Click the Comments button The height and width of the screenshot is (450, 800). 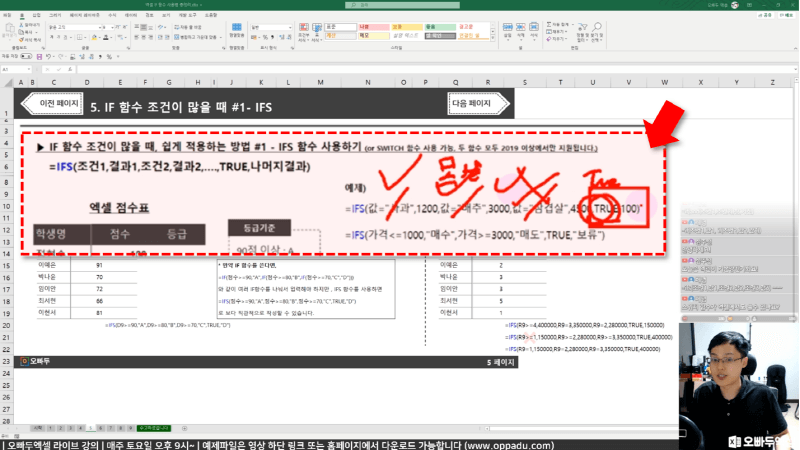(786, 15)
